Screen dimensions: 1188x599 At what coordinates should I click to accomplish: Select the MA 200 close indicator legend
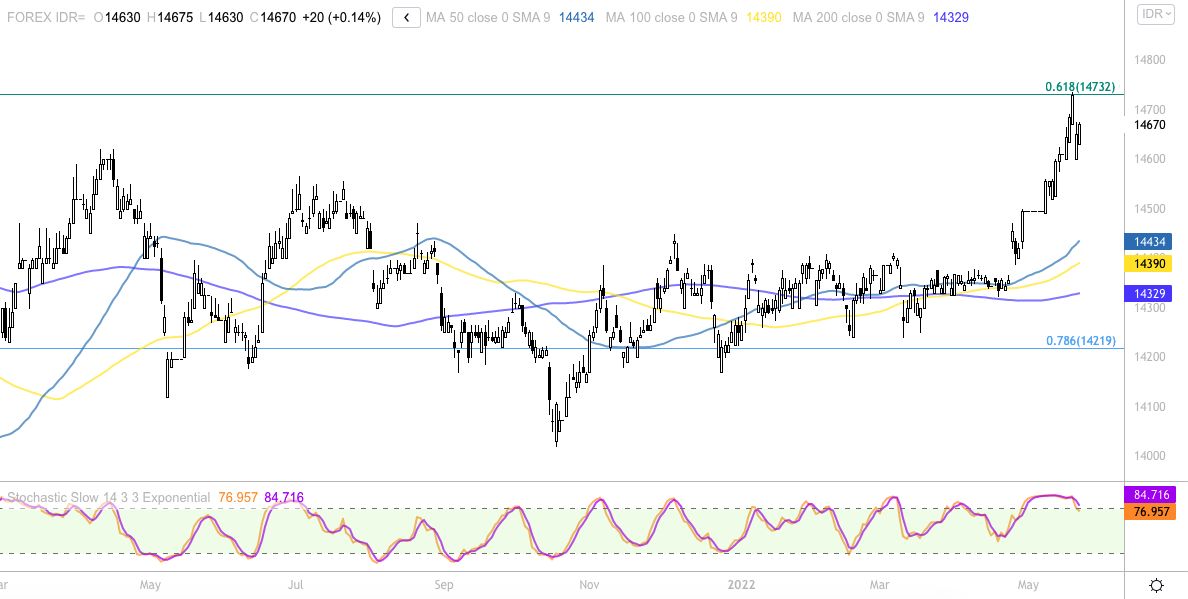click(858, 17)
